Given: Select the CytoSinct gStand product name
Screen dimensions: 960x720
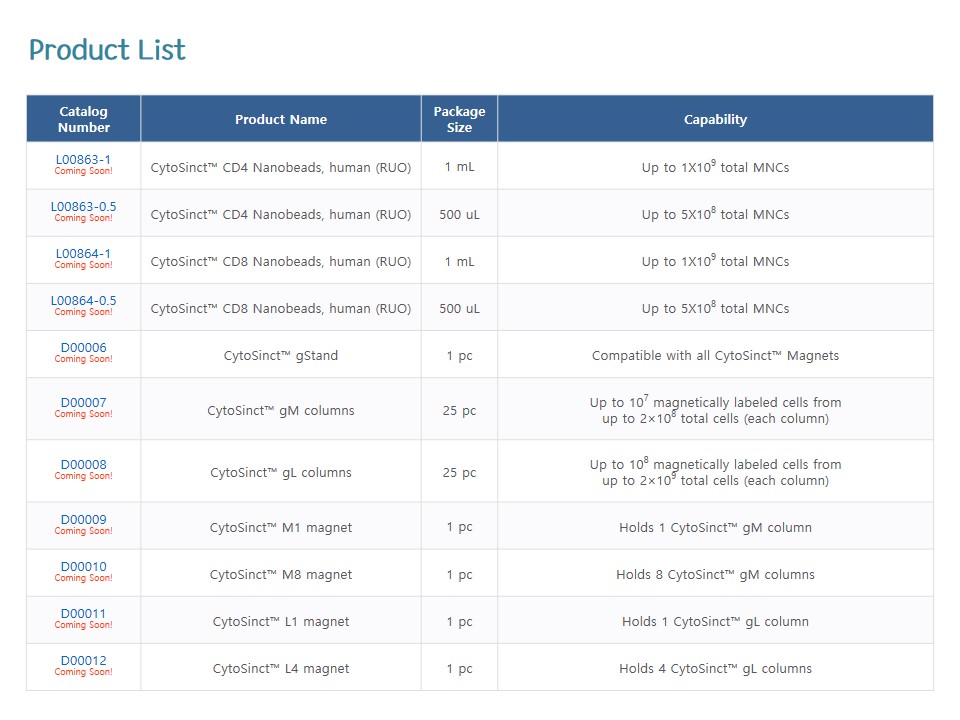Looking at the screenshot, I should pyautogui.click(x=281, y=356).
